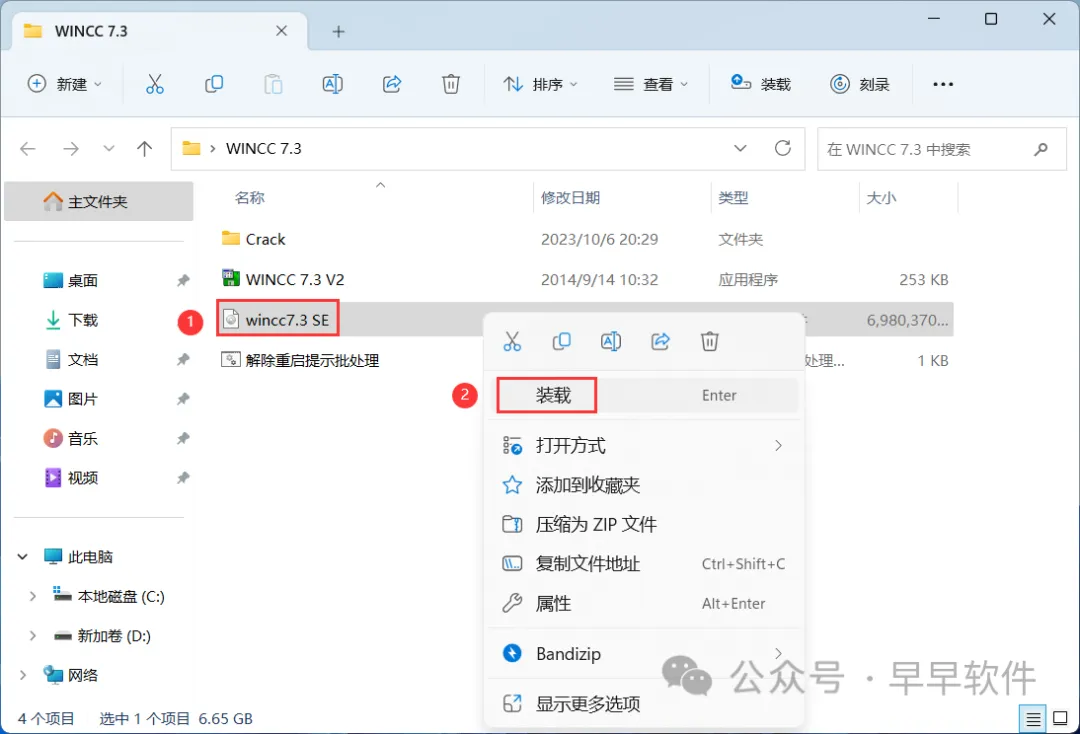Image resolution: width=1080 pixels, height=734 pixels.
Task: Choose 显示更多选项 entry
Action: (645, 704)
